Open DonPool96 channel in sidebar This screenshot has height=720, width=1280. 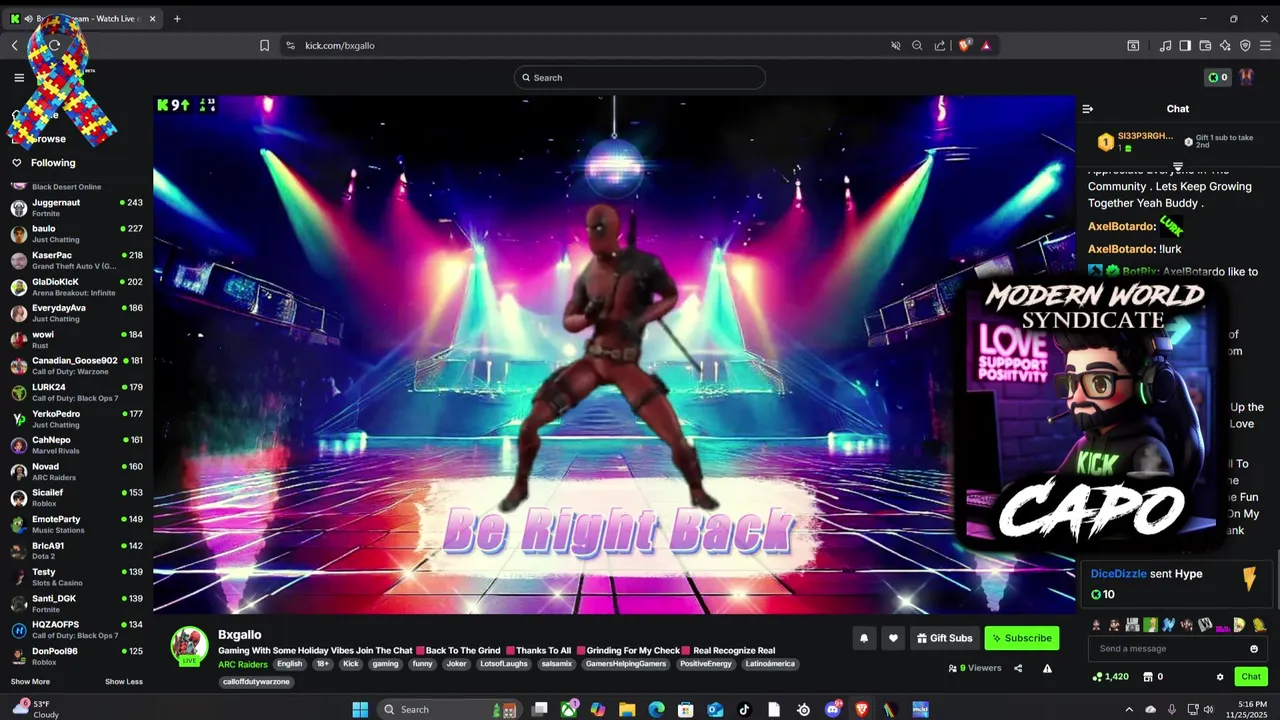coord(76,656)
